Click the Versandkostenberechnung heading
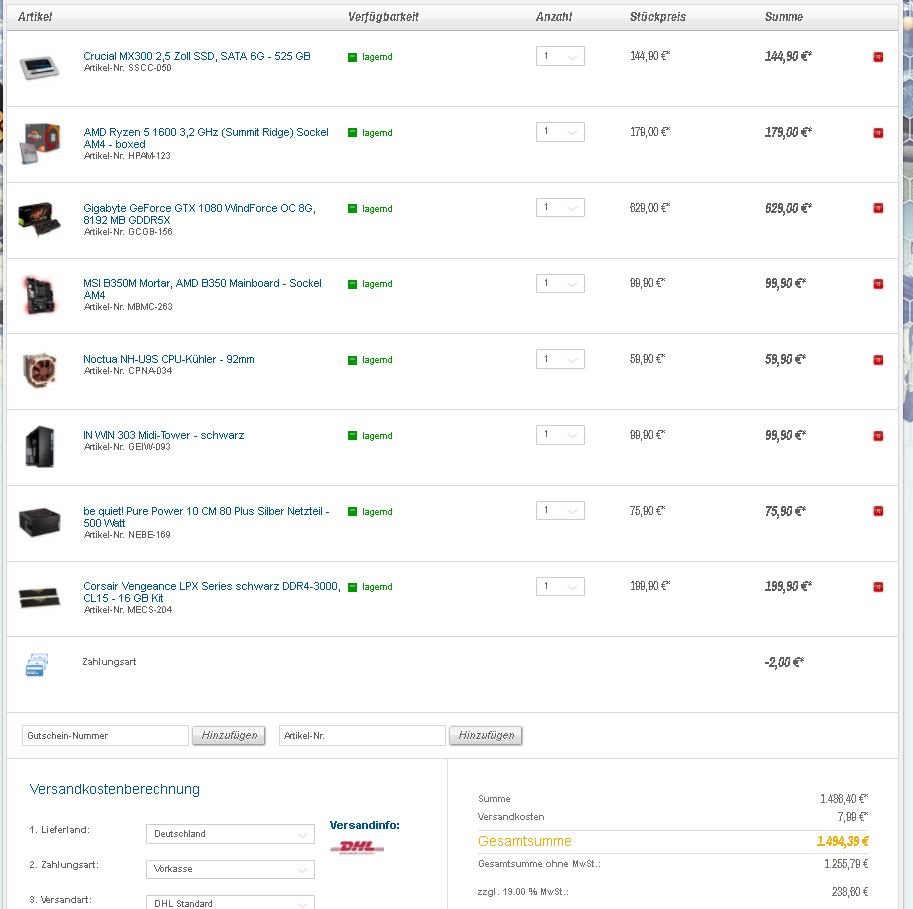The width and height of the screenshot is (913, 909). 115,789
